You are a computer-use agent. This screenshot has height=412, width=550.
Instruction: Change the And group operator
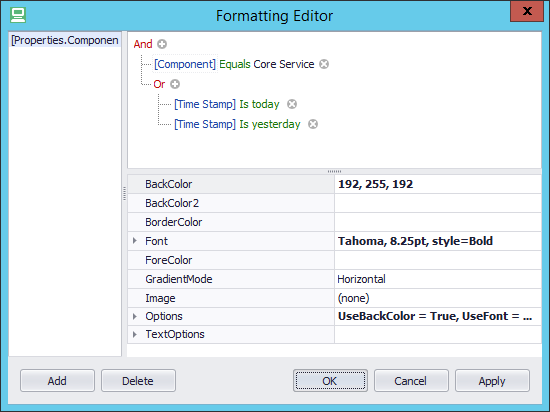click(143, 44)
